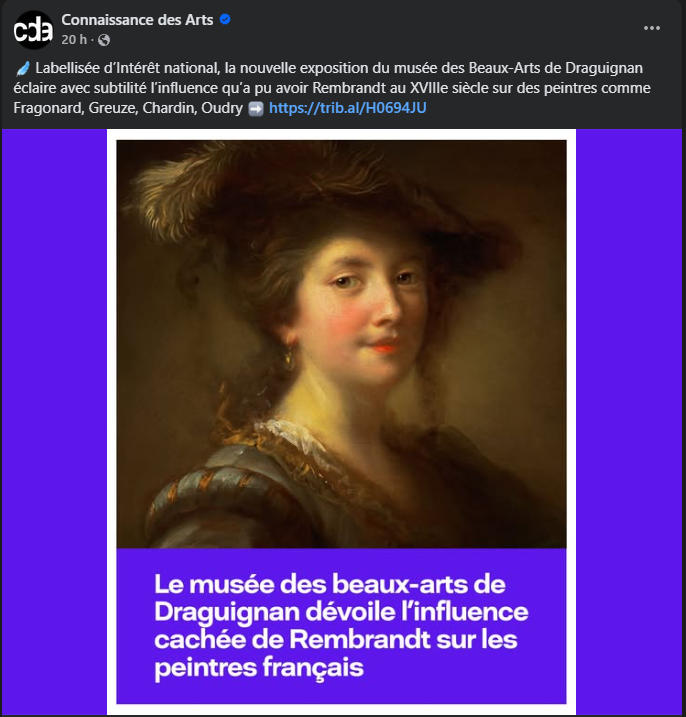Open the post's 20 h timestamp
The height and width of the screenshot is (717, 686).
74,40
